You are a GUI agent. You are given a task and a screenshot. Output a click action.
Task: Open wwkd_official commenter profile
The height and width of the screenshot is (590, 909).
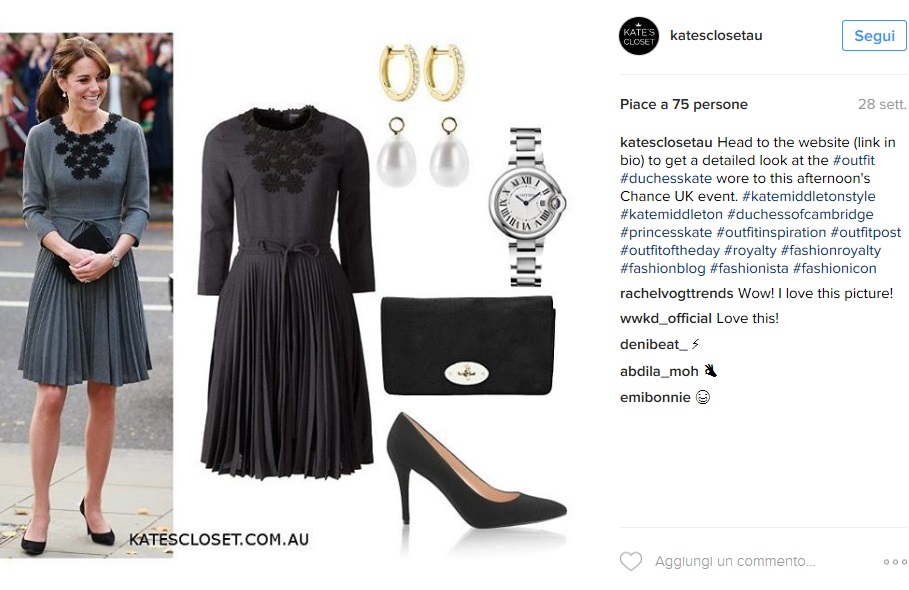click(x=666, y=318)
